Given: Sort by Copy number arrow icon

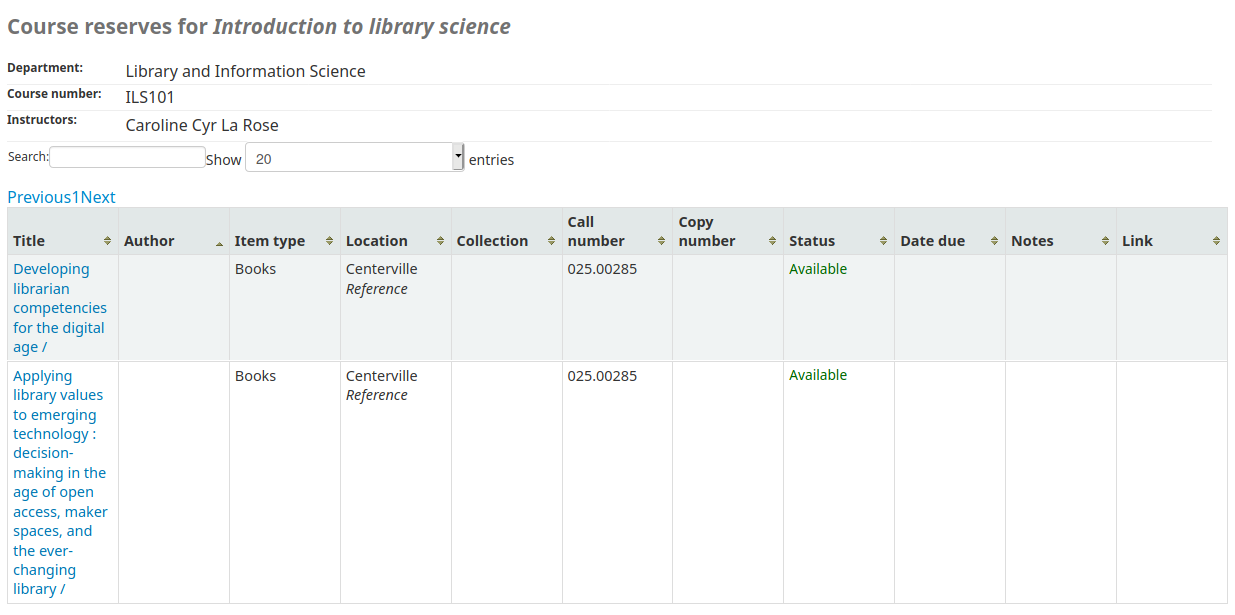Looking at the screenshot, I should 773,241.
